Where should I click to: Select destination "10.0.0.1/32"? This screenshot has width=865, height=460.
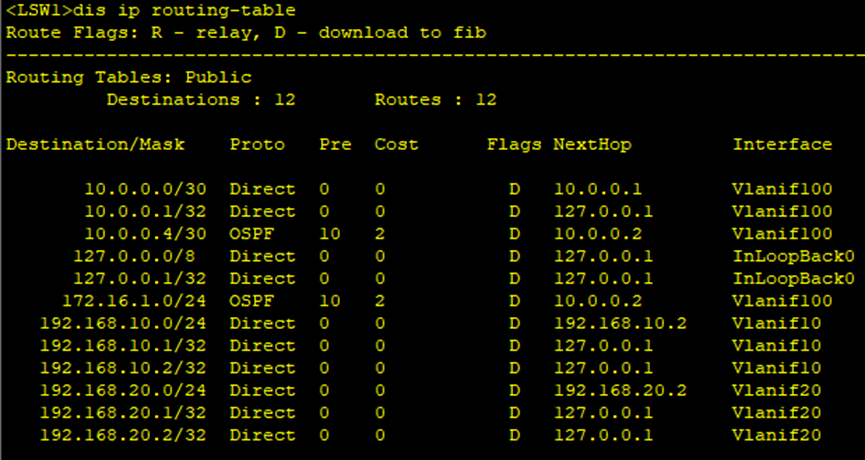(145, 211)
